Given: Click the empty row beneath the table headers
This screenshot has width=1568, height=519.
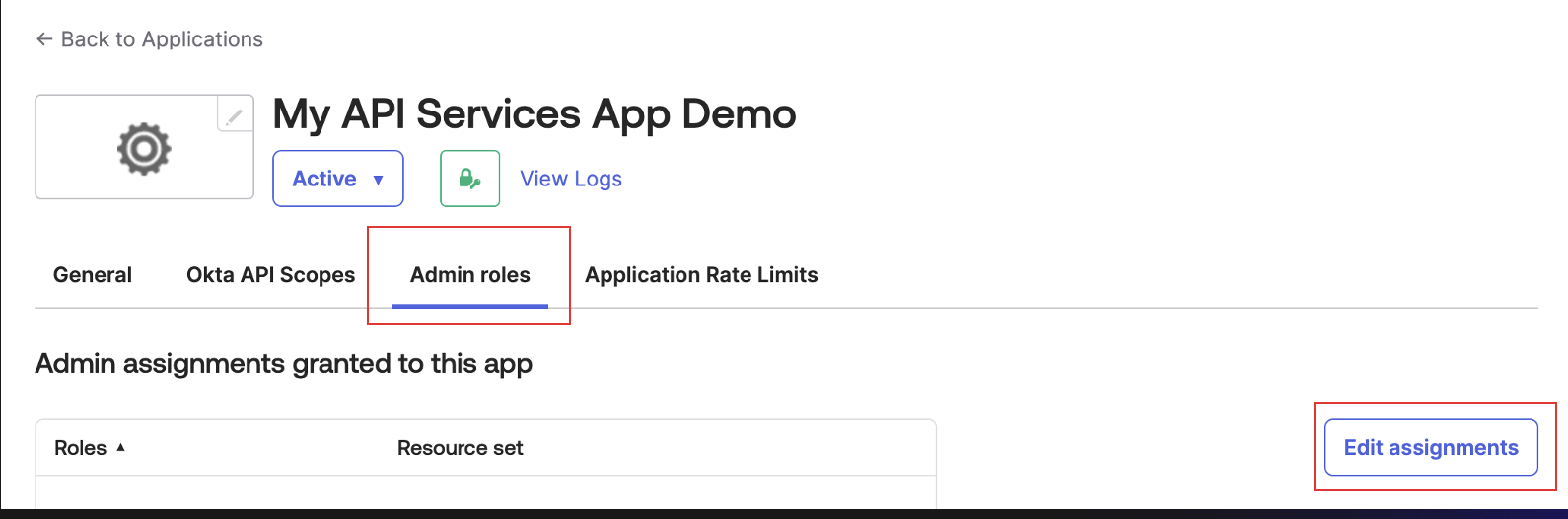Looking at the screenshot, I should click(485, 492).
